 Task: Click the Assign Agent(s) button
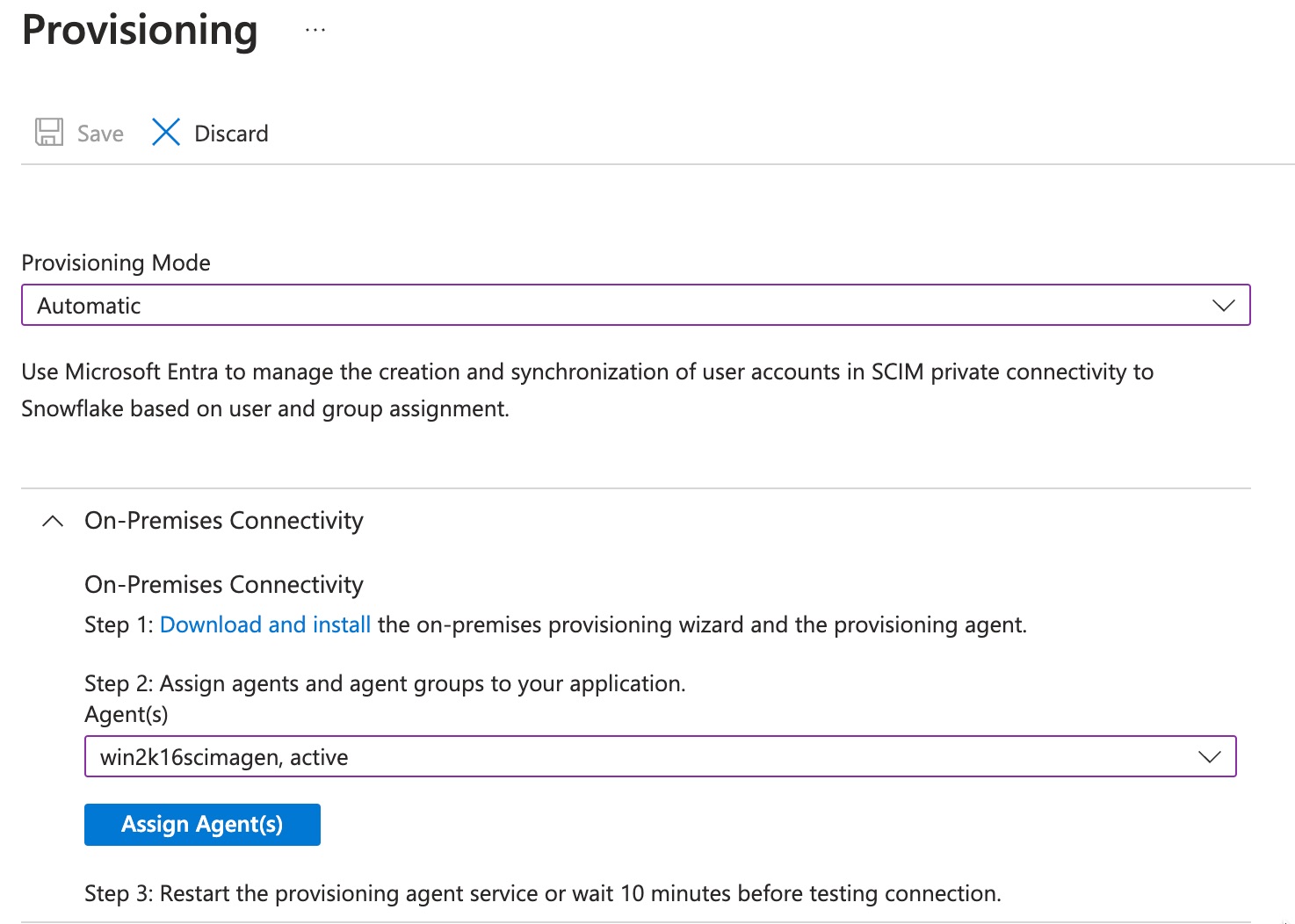(x=201, y=824)
